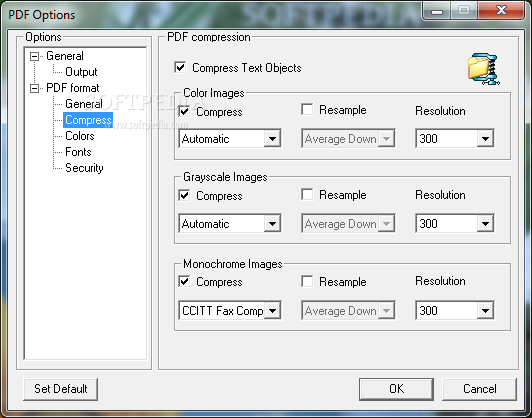Collapse the top General tree node
The width and height of the screenshot is (532, 418).
point(34,56)
